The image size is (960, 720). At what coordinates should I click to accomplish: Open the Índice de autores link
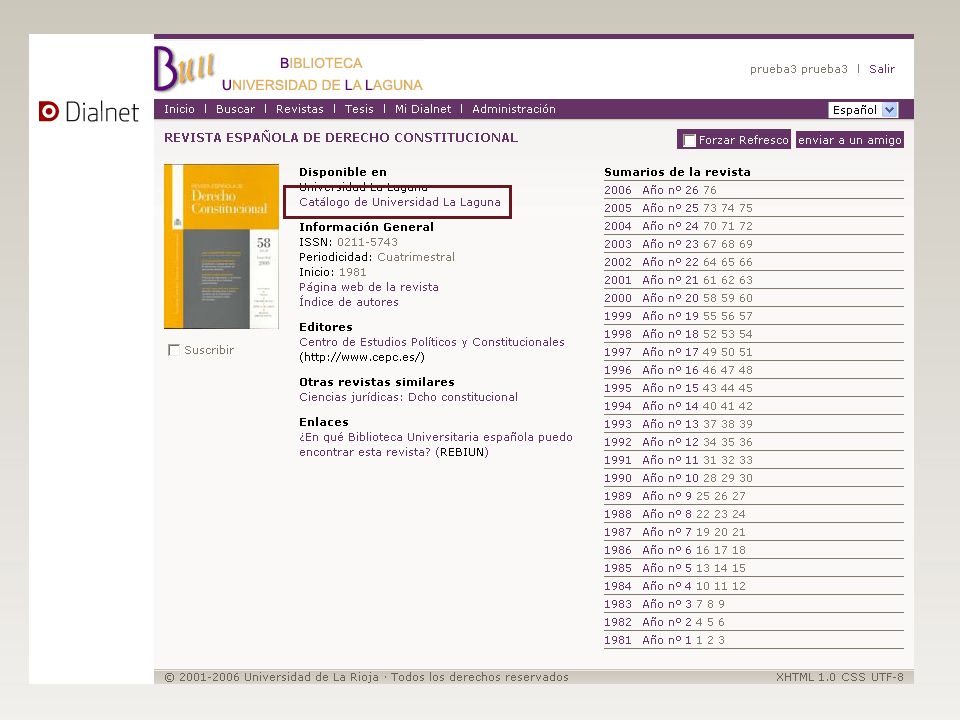click(x=348, y=302)
